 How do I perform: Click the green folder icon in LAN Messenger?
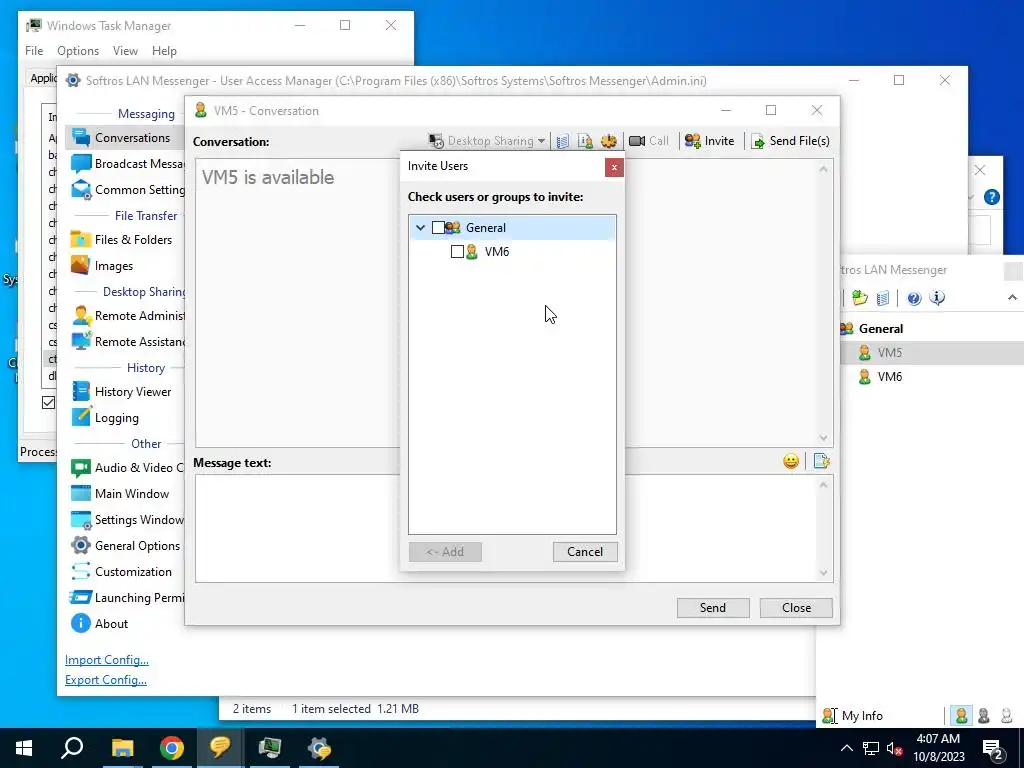click(x=860, y=298)
